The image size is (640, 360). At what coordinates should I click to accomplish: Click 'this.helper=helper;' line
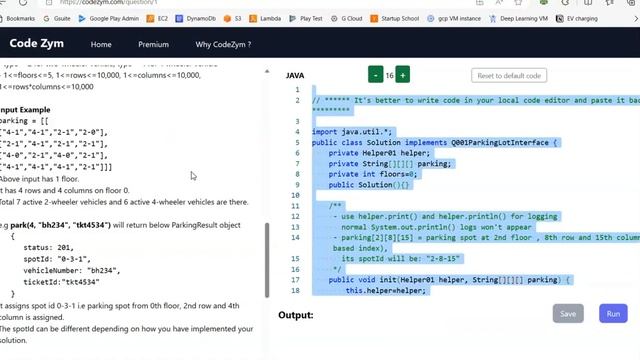pyautogui.click(x=385, y=291)
